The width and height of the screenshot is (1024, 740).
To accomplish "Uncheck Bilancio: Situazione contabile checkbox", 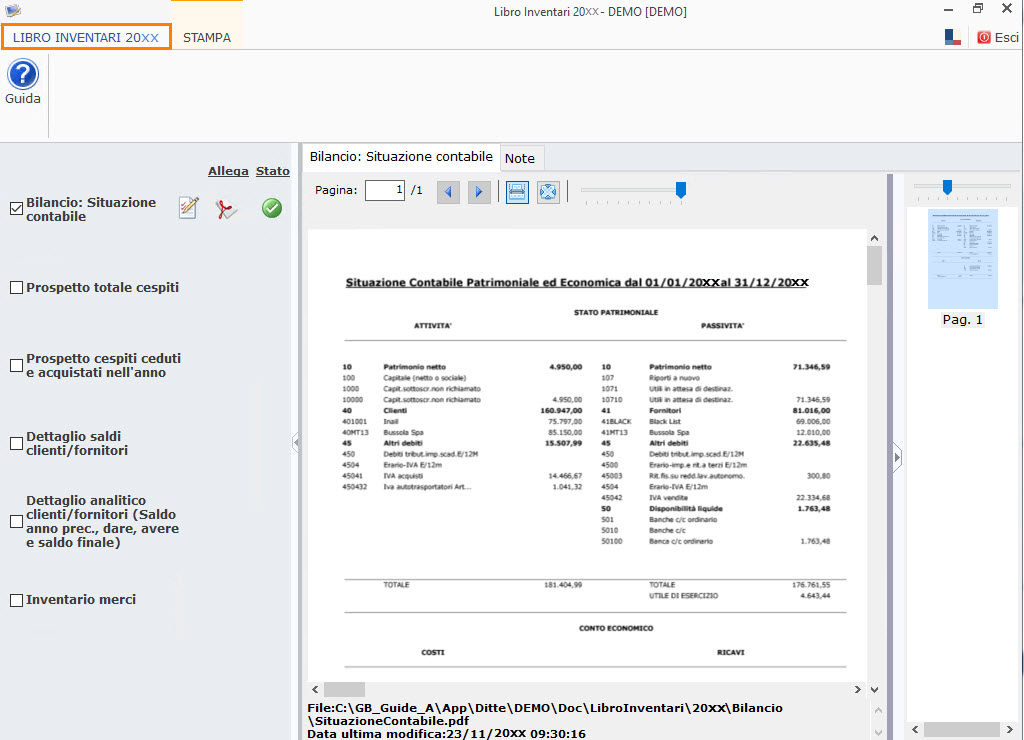I will click(x=16, y=208).
